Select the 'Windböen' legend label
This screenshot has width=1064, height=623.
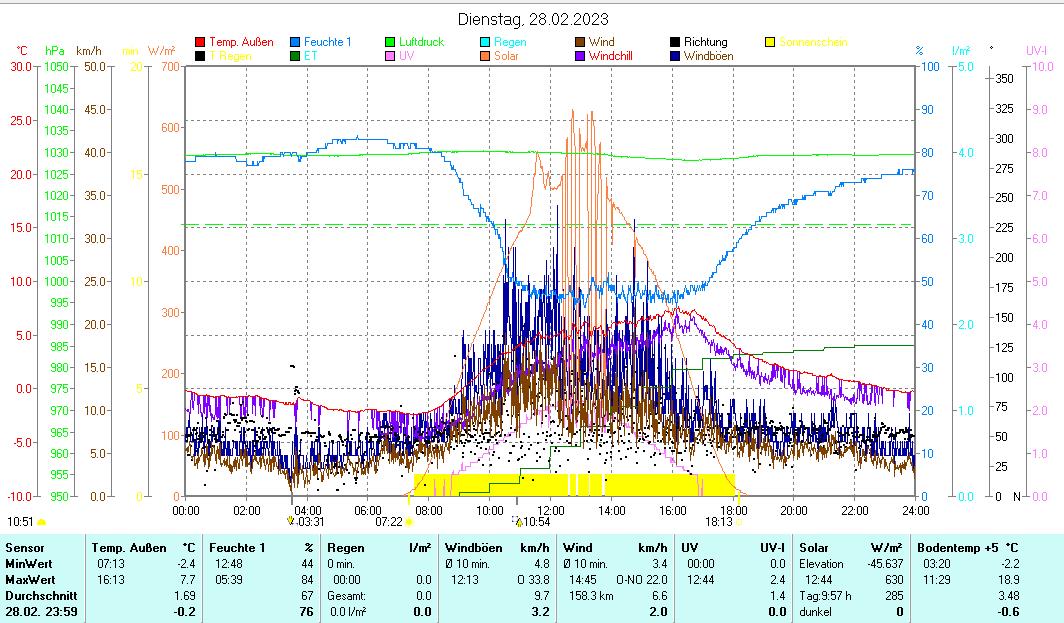pos(708,56)
